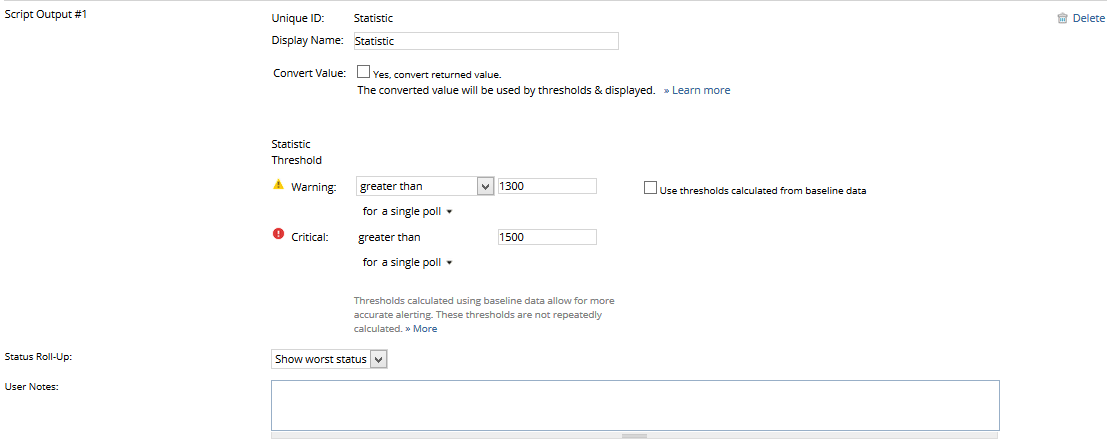
Task: Click inside the User Notes text area
Action: (x=635, y=404)
